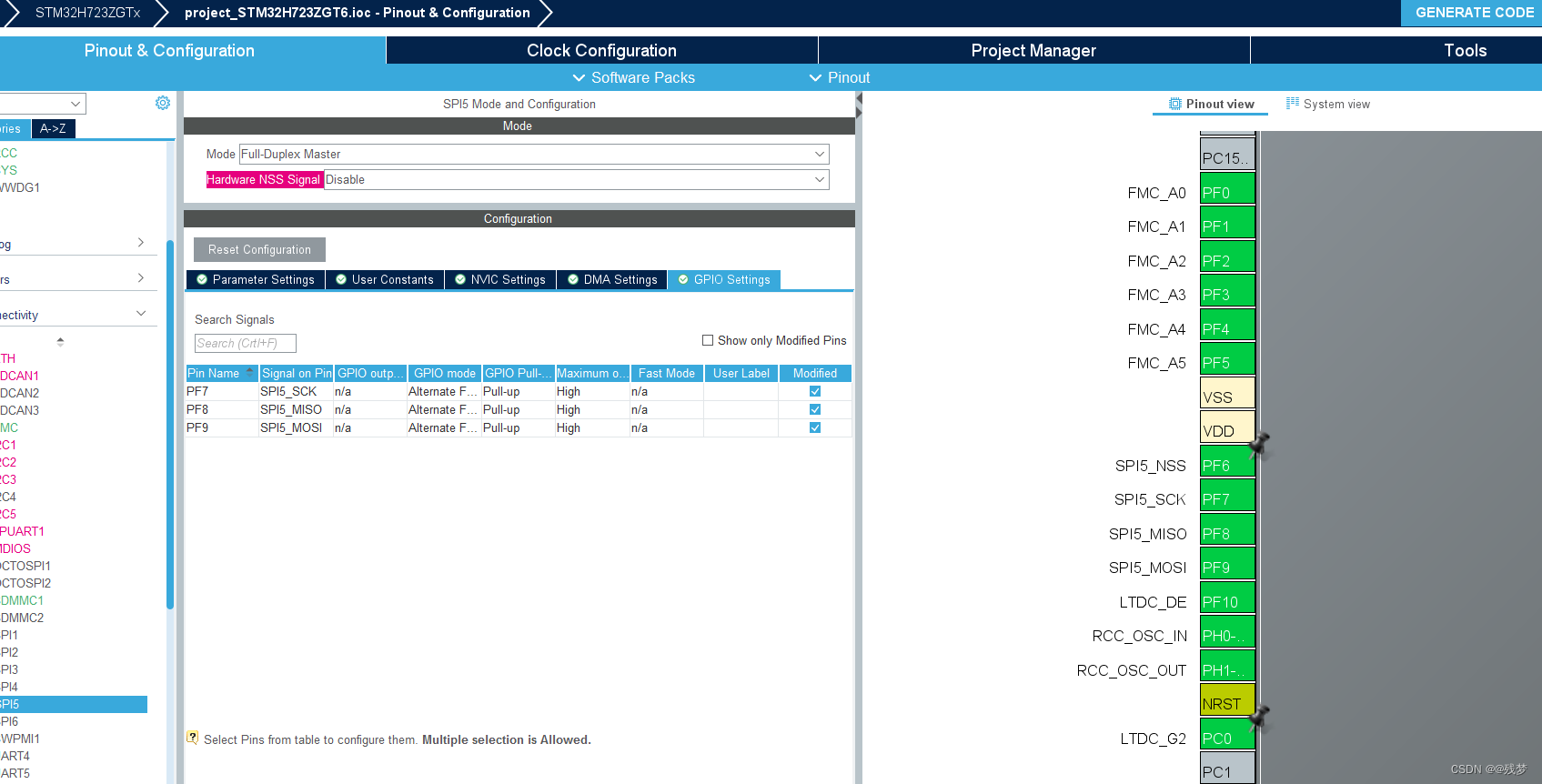Click the category list resize up-down arrows
1542x784 pixels.
[x=60, y=342]
